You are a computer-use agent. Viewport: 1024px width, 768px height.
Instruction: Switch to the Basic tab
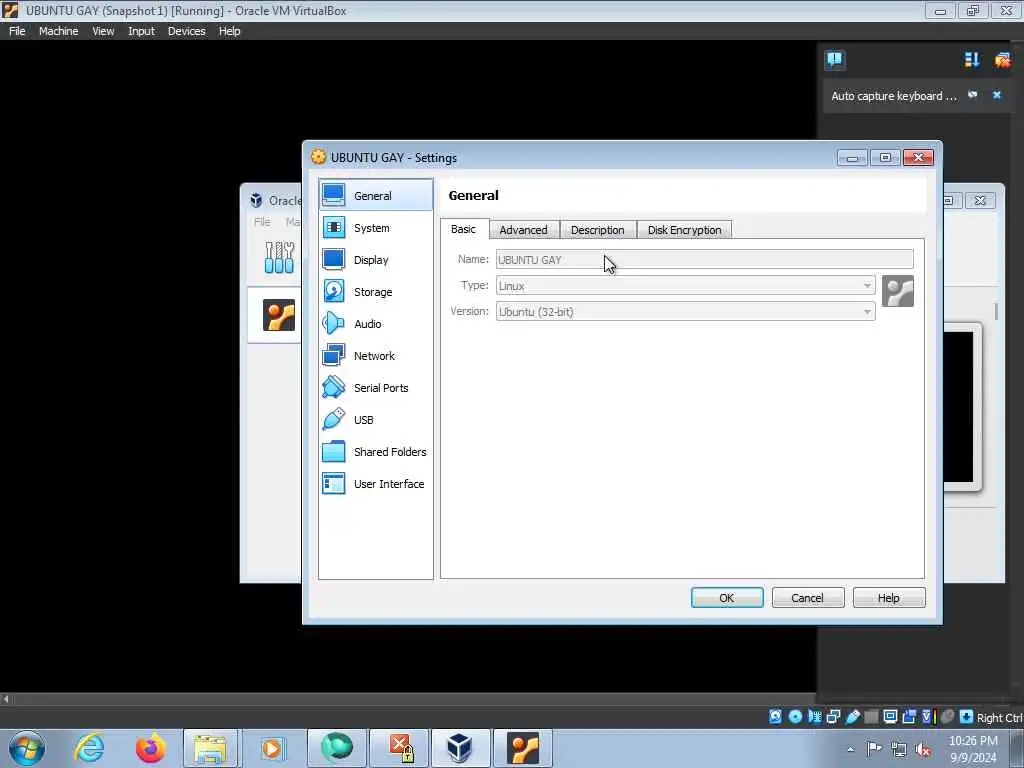464,229
